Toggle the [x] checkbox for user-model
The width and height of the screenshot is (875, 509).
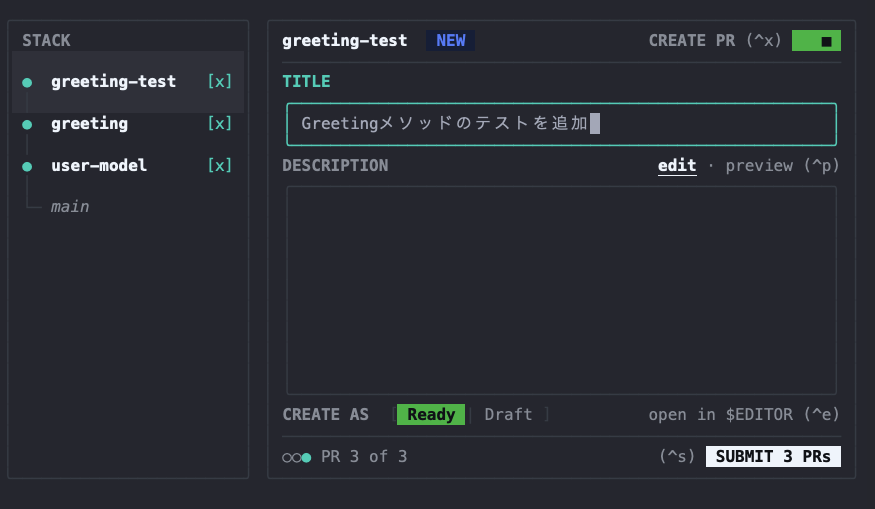point(220,165)
